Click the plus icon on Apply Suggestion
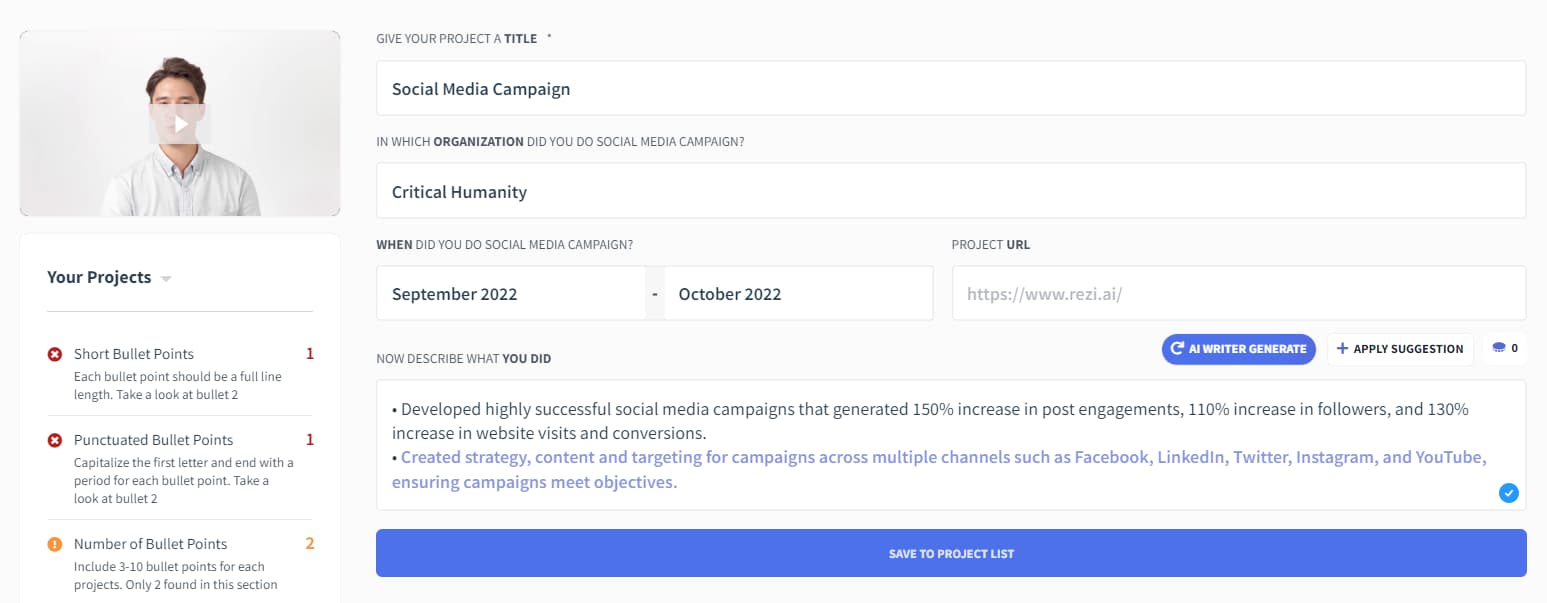 click(1342, 349)
